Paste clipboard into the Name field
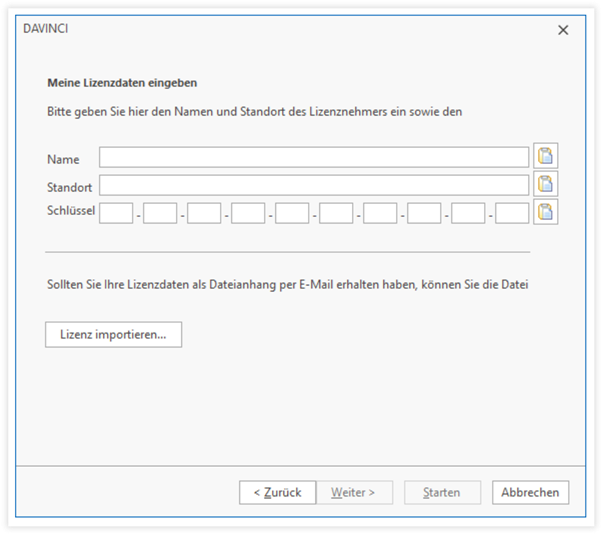The width and height of the screenshot is (602, 534). click(x=546, y=156)
